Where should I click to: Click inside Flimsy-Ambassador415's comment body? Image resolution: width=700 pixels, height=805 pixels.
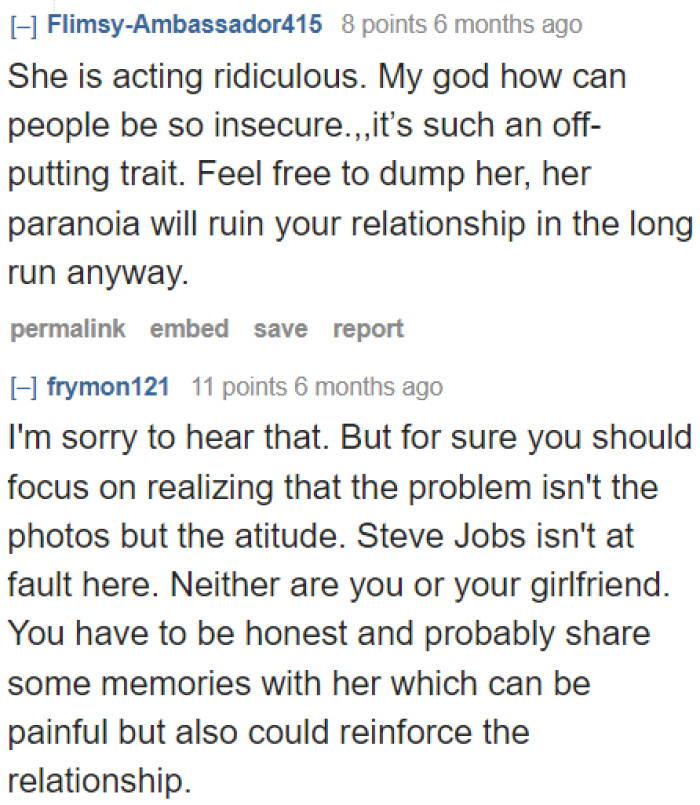pyautogui.click(x=300, y=173)
